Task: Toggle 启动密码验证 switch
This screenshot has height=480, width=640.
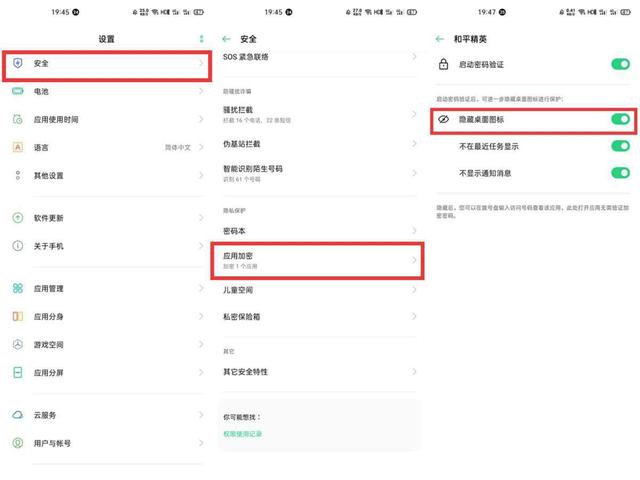Action: (x=620, y=64)
